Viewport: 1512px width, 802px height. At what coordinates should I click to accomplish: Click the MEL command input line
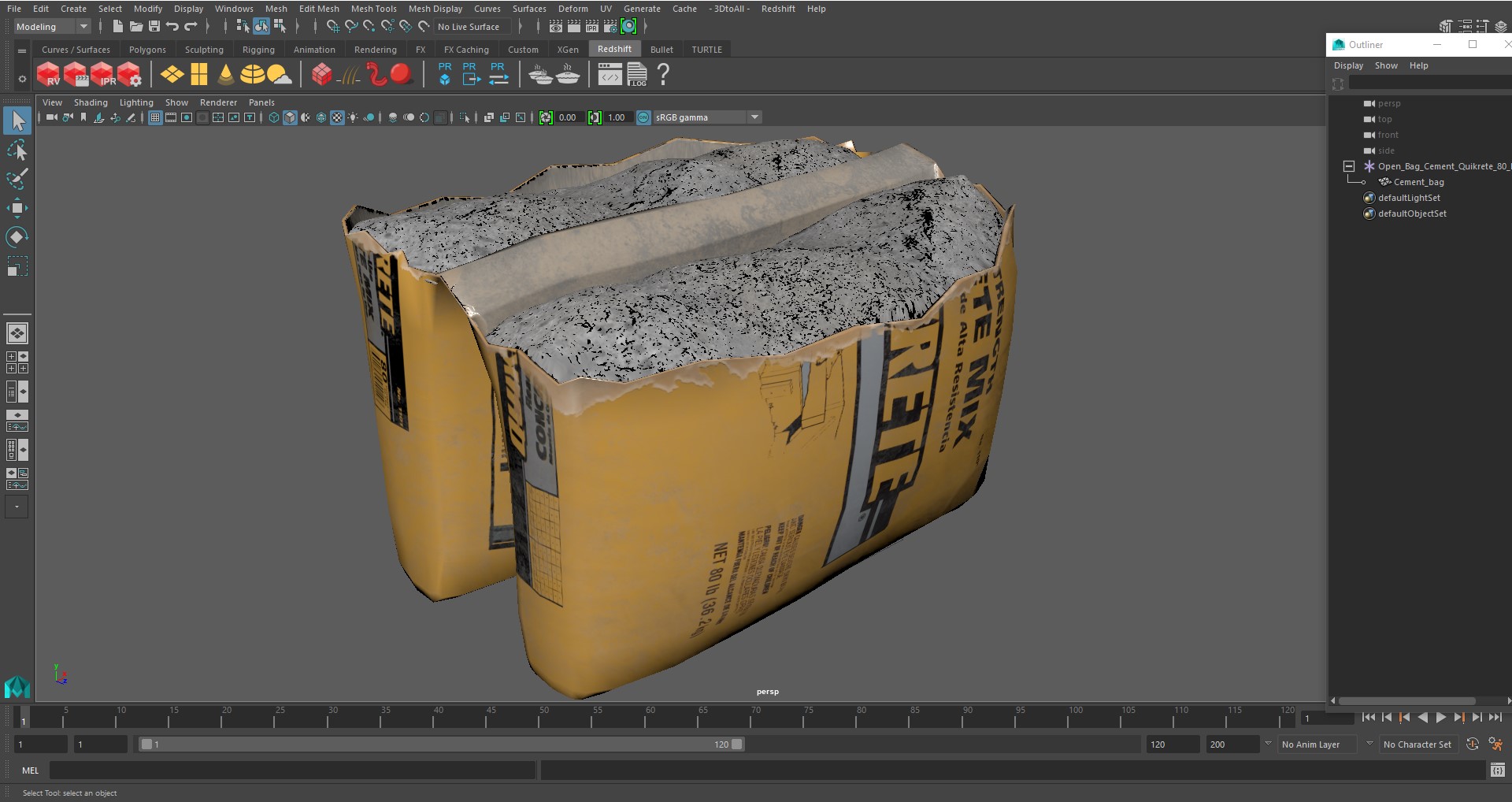coord(292,770)
